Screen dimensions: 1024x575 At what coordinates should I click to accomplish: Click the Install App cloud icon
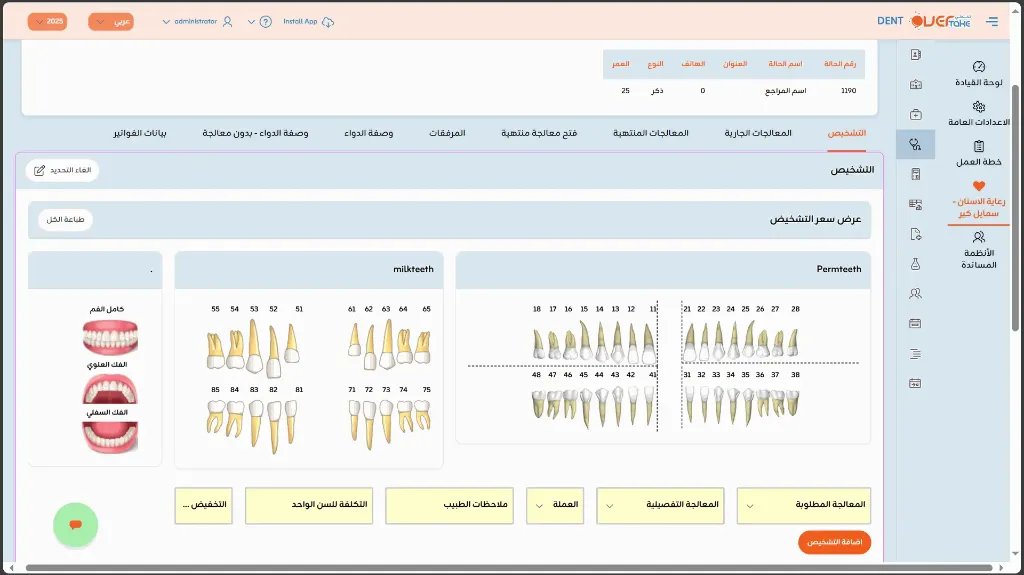pyautogui.click(x=329, y=21)
